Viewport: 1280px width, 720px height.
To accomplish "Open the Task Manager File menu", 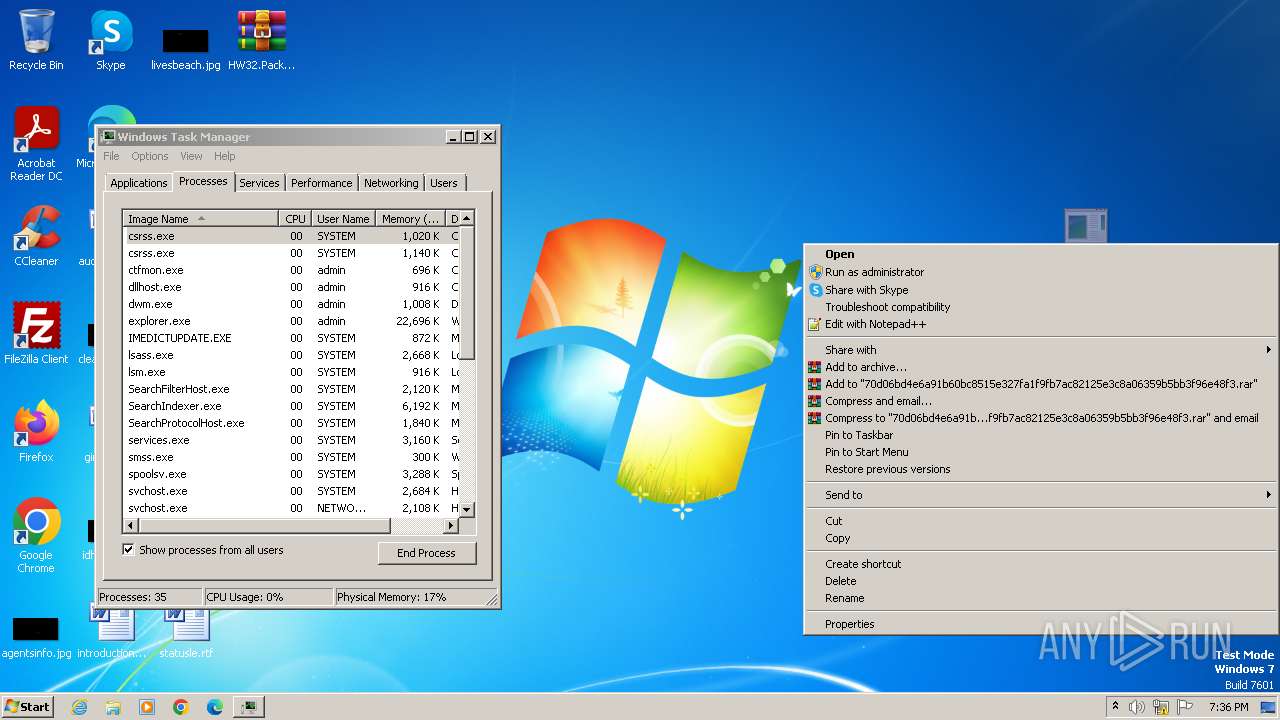I will coord(111,156).
